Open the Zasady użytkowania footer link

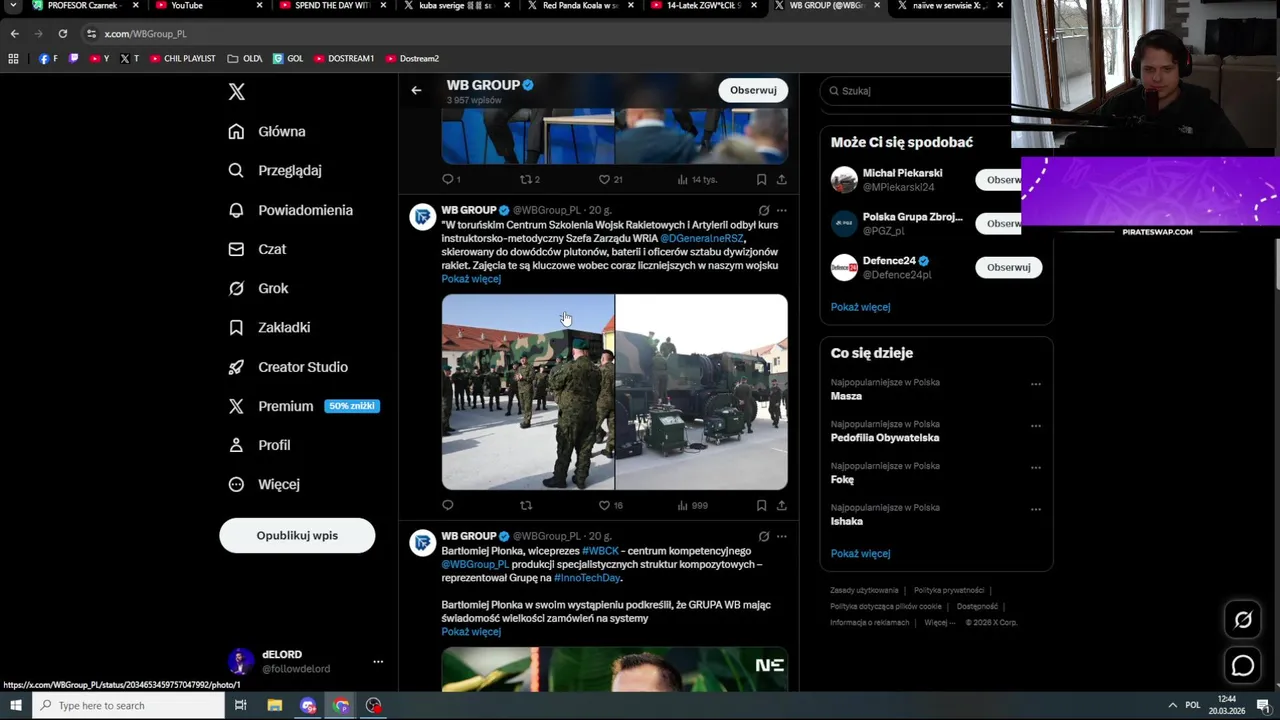pyautogui.click(x=864, y=591)
